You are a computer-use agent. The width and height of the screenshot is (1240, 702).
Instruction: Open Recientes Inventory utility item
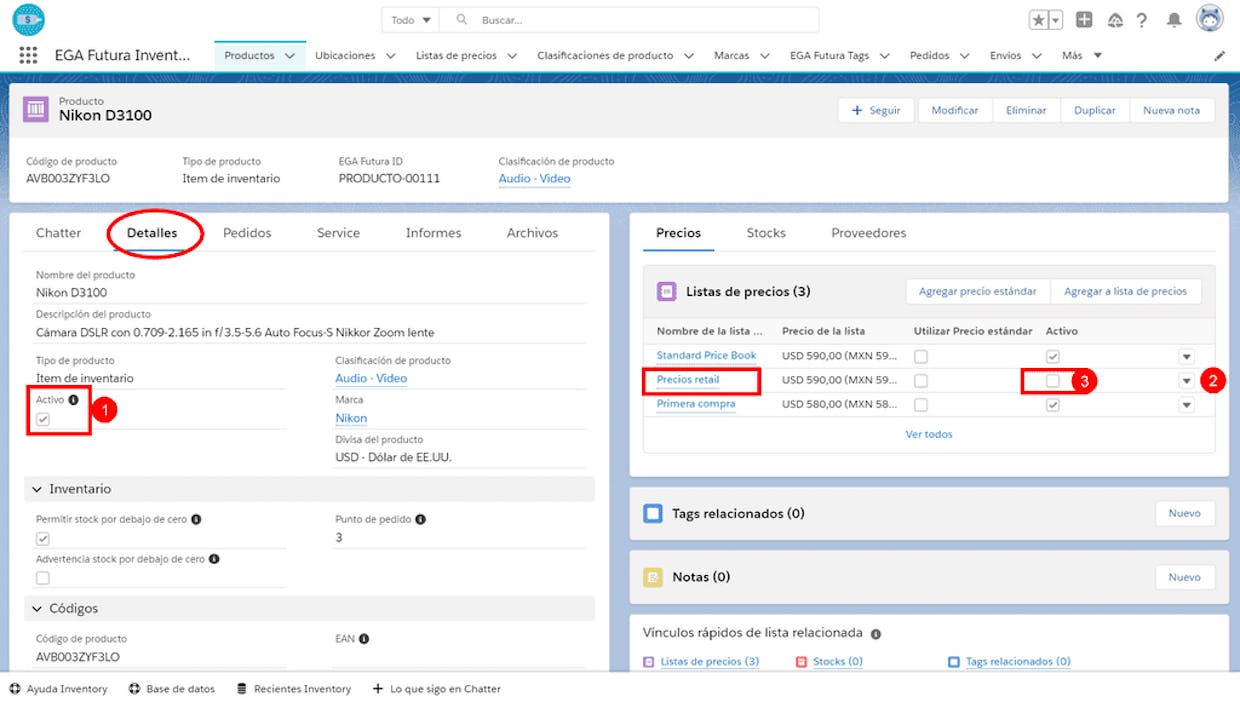294,689
